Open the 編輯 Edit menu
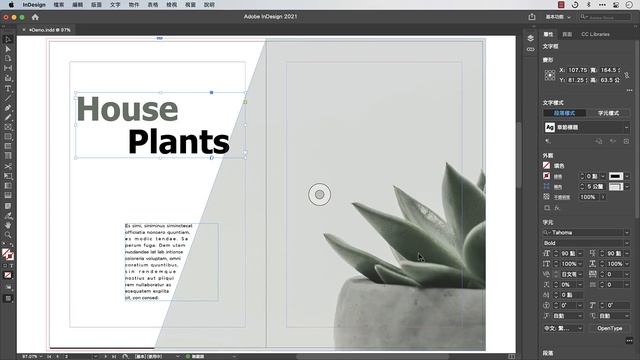The height and width of the screenshot is (360, 640). [x=78, y=5]
